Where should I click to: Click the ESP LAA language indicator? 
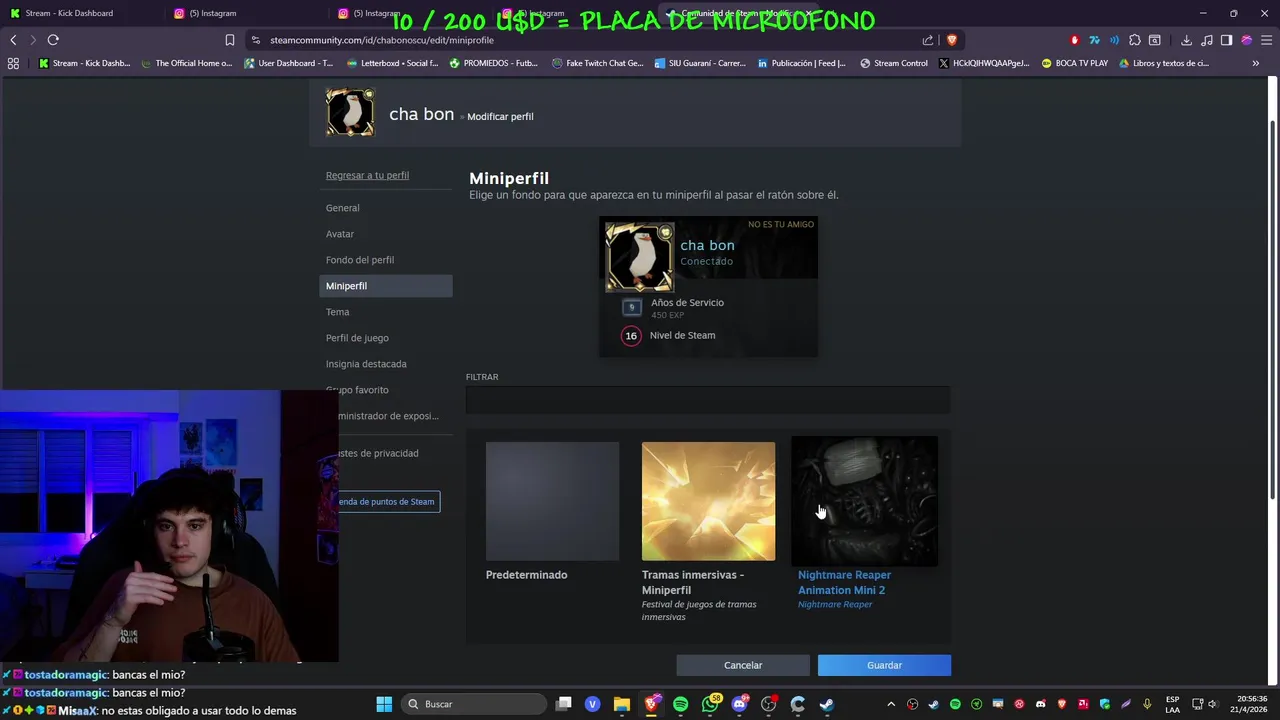pyautogui.click(x=1172, y=704)
